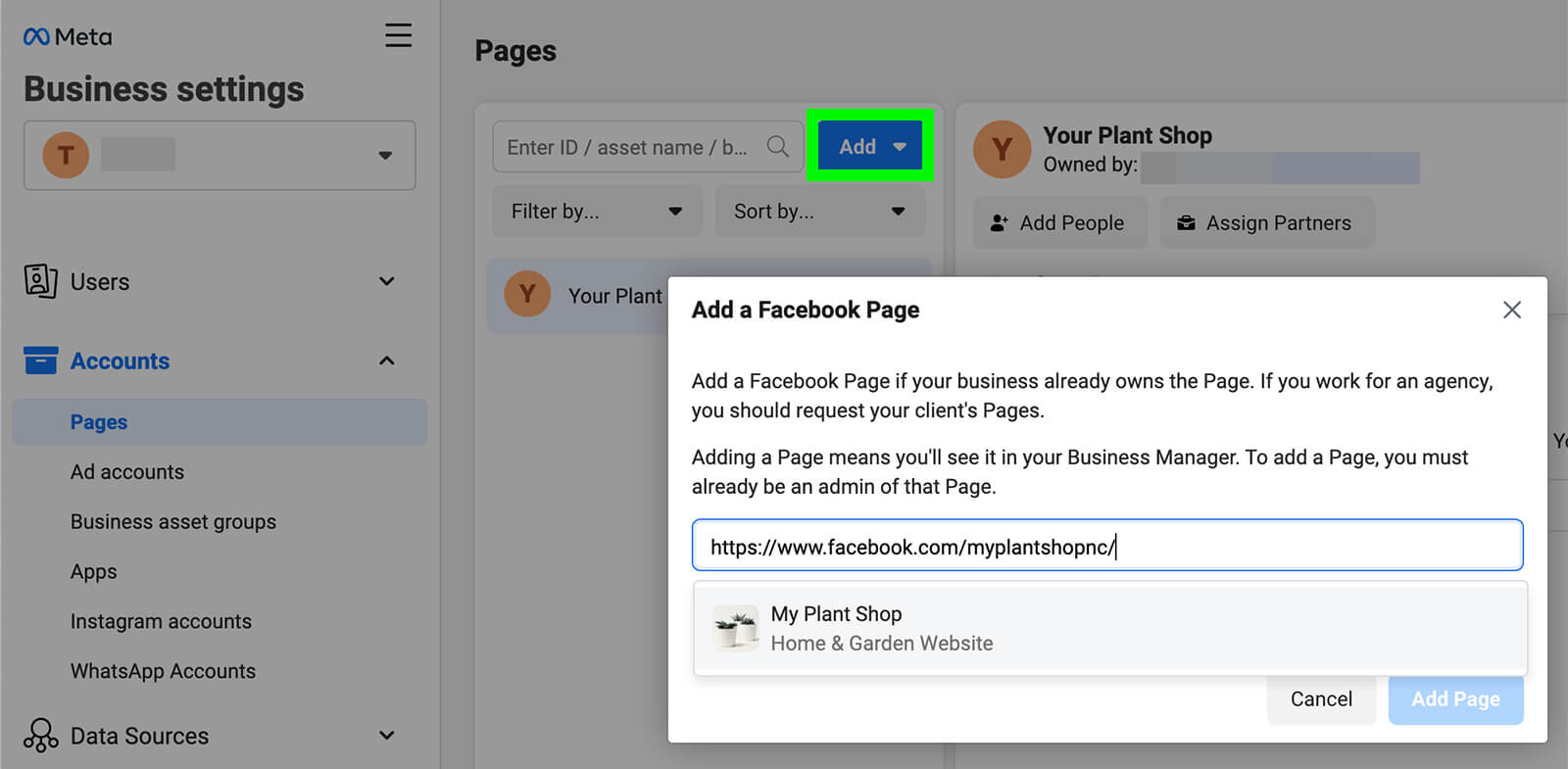The width and height of the screenshot is (1568, 769).
Task: Click the Your Plant Shop heading
Action: (1127, 135)
